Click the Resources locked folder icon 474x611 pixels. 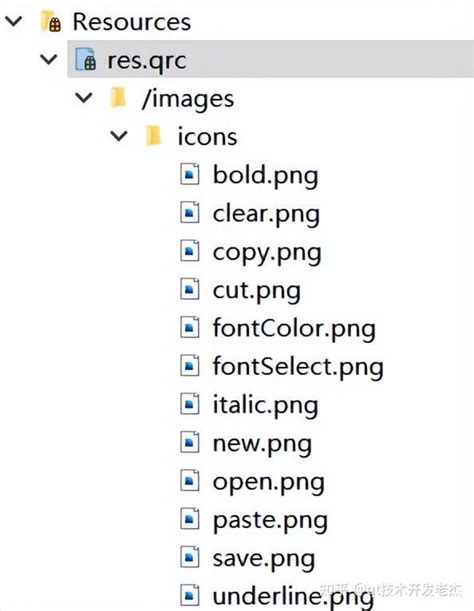click(51, 21)
